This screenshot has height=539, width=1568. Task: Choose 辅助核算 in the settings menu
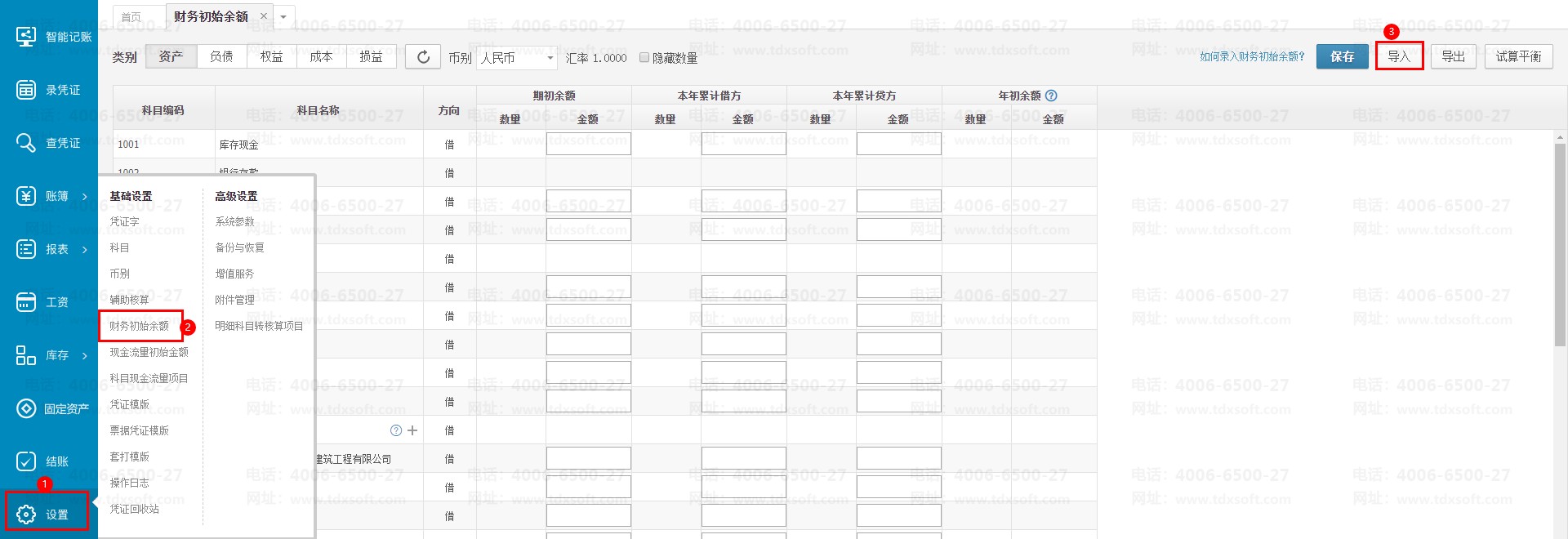(x=129, y=300)
